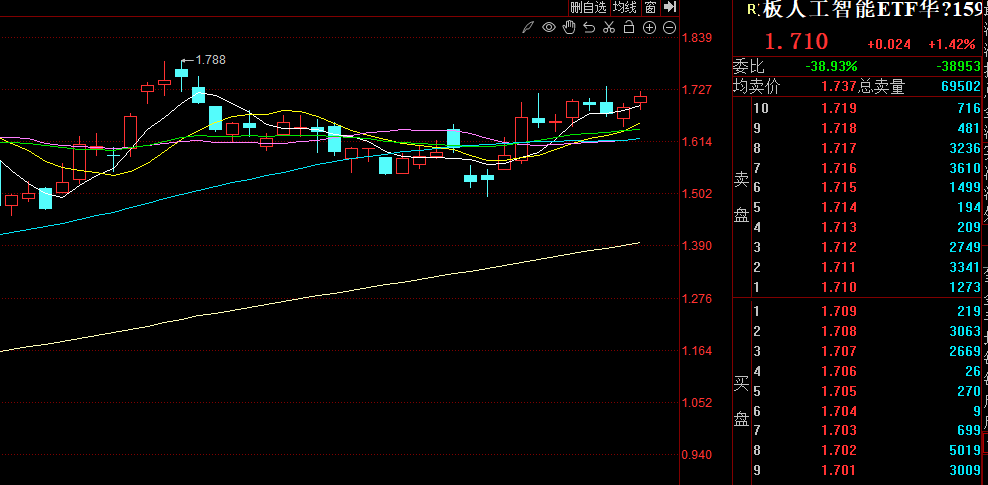Click the 删自选 button

click(589, 7)
